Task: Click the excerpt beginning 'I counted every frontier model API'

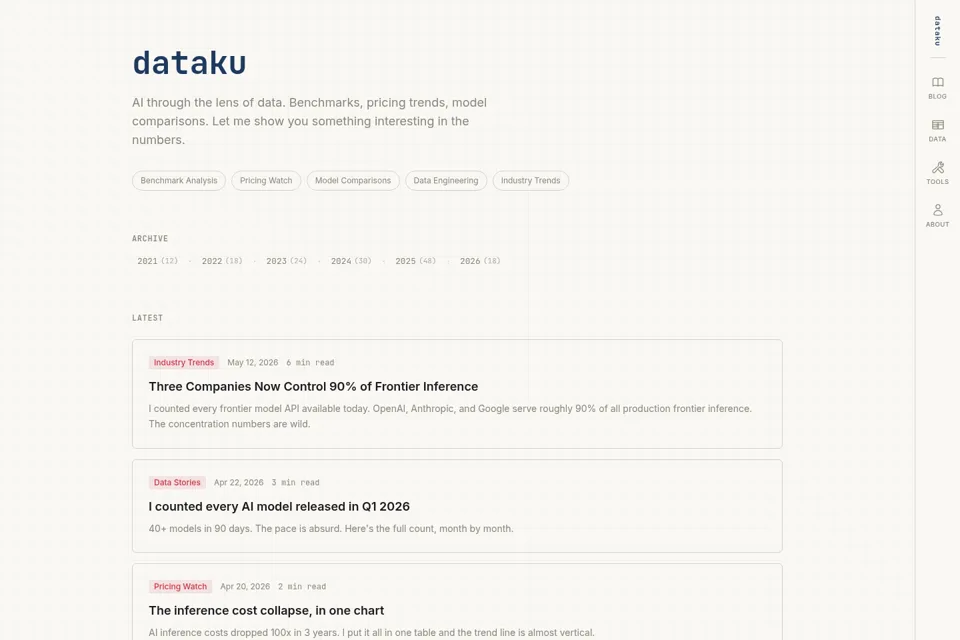Action: coord(450,416)
